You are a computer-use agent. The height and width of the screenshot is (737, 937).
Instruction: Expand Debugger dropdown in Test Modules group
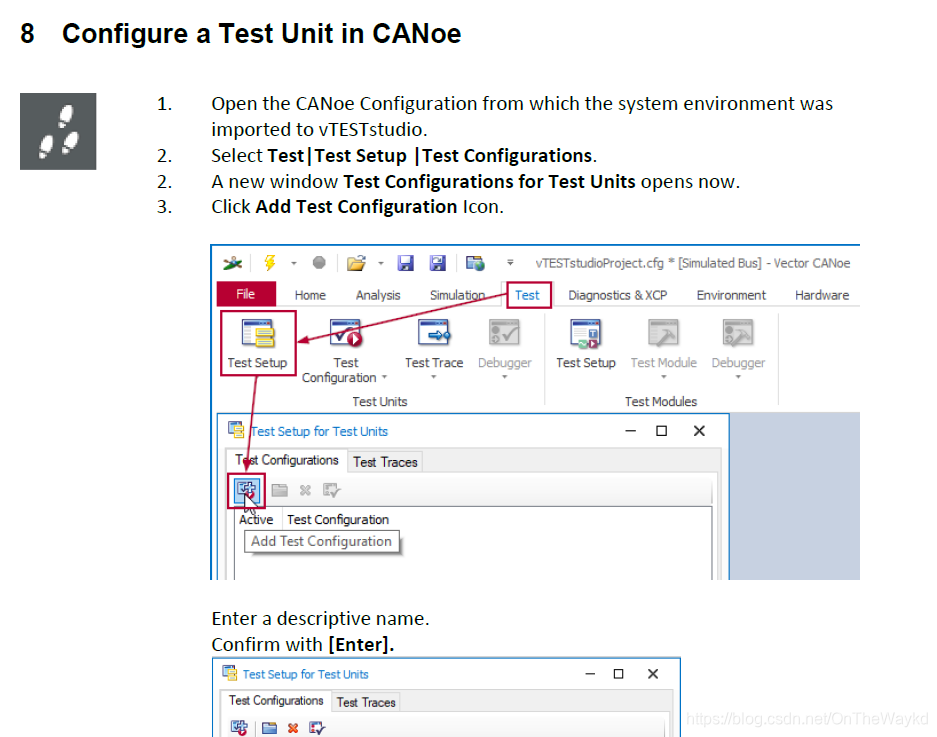738,377
